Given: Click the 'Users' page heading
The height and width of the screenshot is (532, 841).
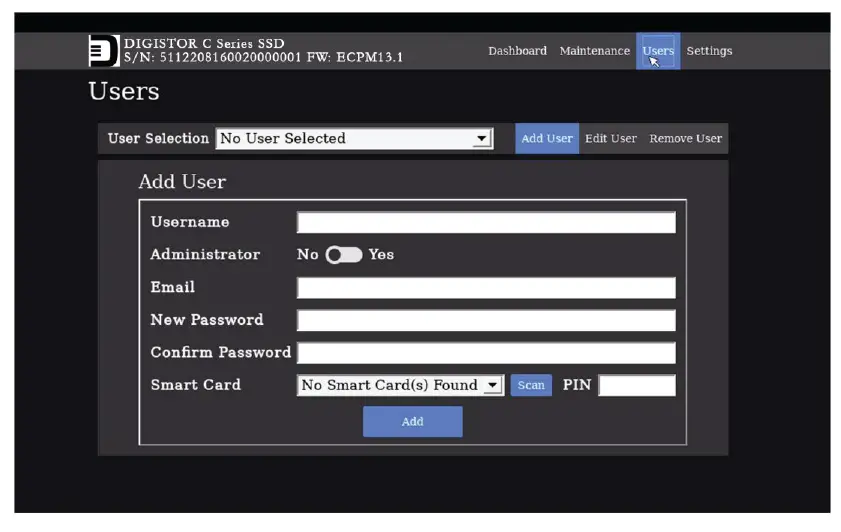Looking at the screenshot, I should tap(124, 91).
